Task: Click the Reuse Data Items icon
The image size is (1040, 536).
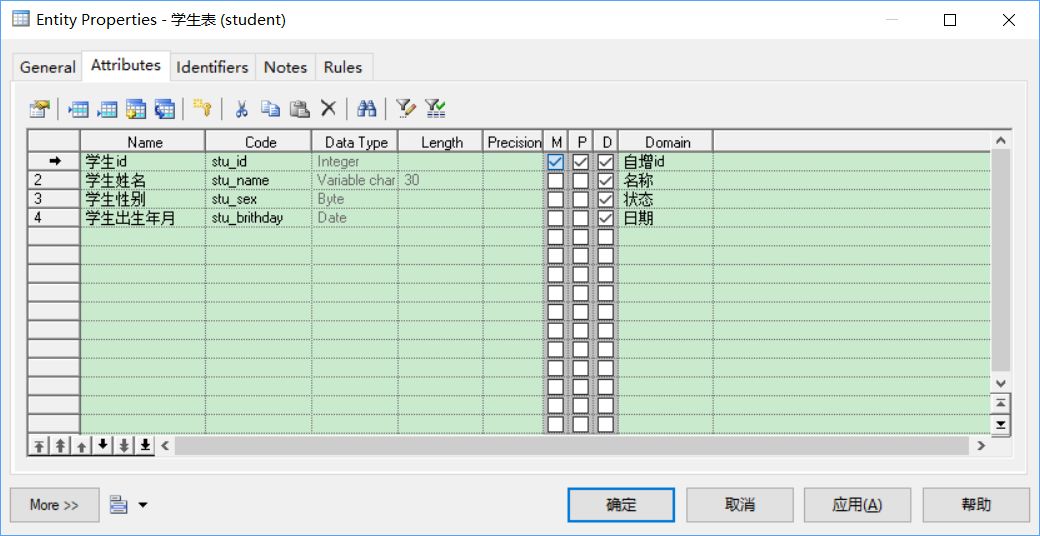Action: (164, 109)
